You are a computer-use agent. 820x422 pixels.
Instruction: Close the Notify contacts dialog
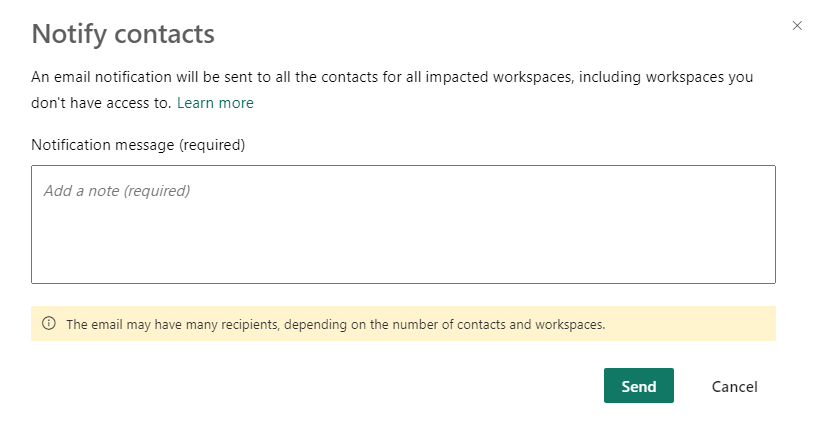pyautogui.click(x=797, y=26)
